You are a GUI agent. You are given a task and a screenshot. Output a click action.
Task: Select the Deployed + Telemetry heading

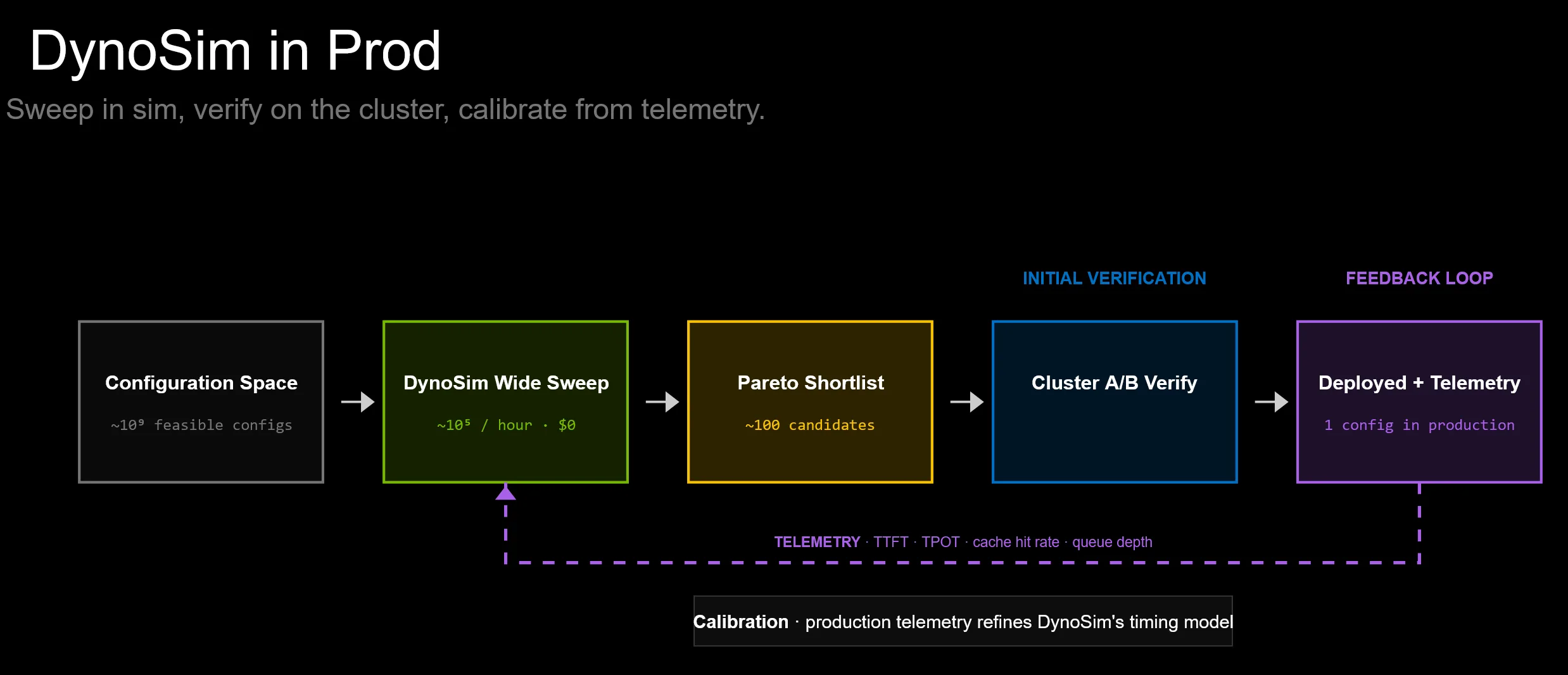1419,382
